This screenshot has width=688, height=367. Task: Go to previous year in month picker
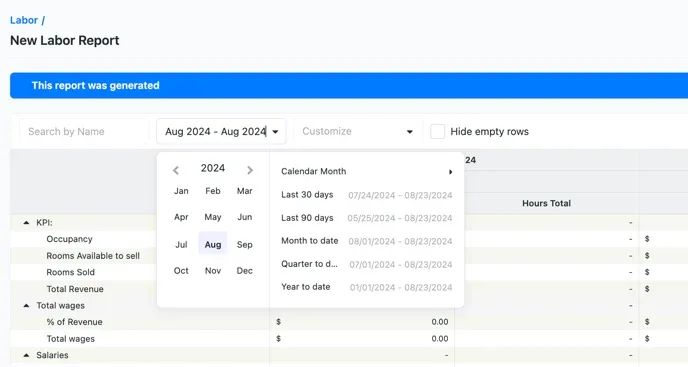coord(176,170)
